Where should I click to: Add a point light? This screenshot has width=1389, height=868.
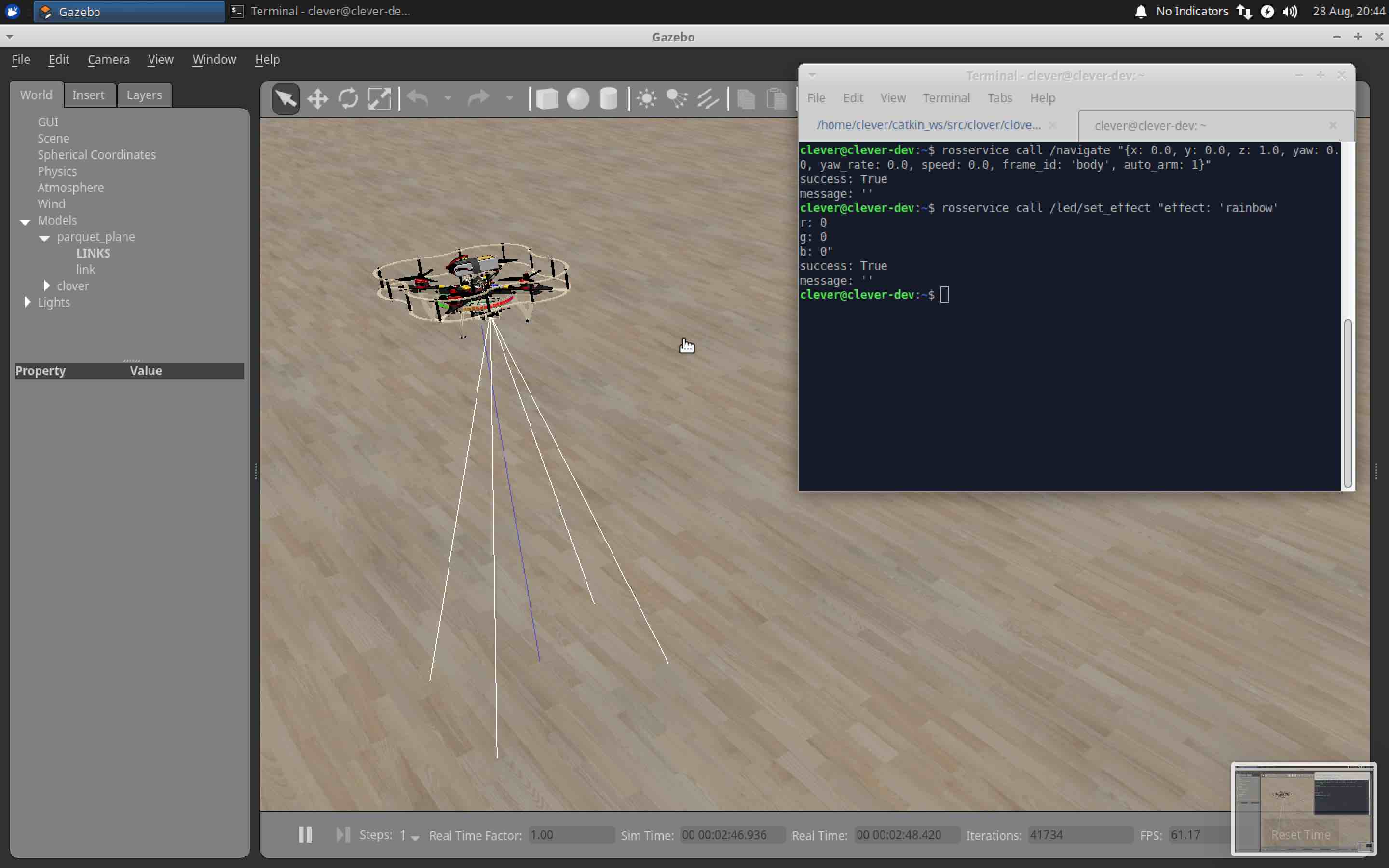coord(646,99)
